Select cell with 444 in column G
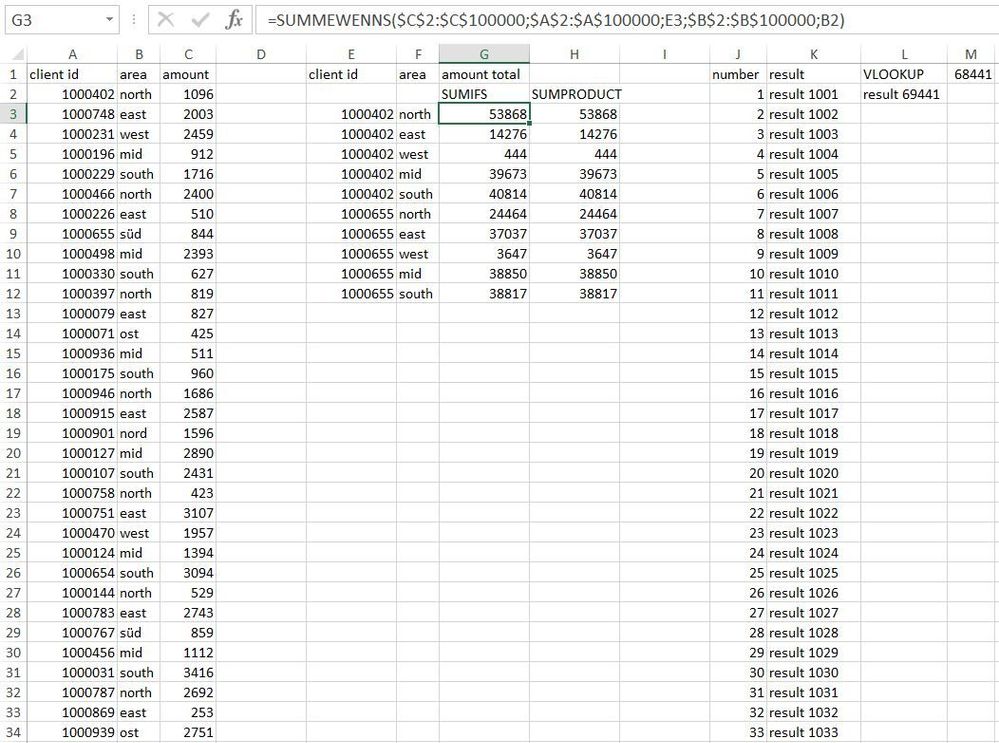 pyautogui.click(x=484, y=154)
